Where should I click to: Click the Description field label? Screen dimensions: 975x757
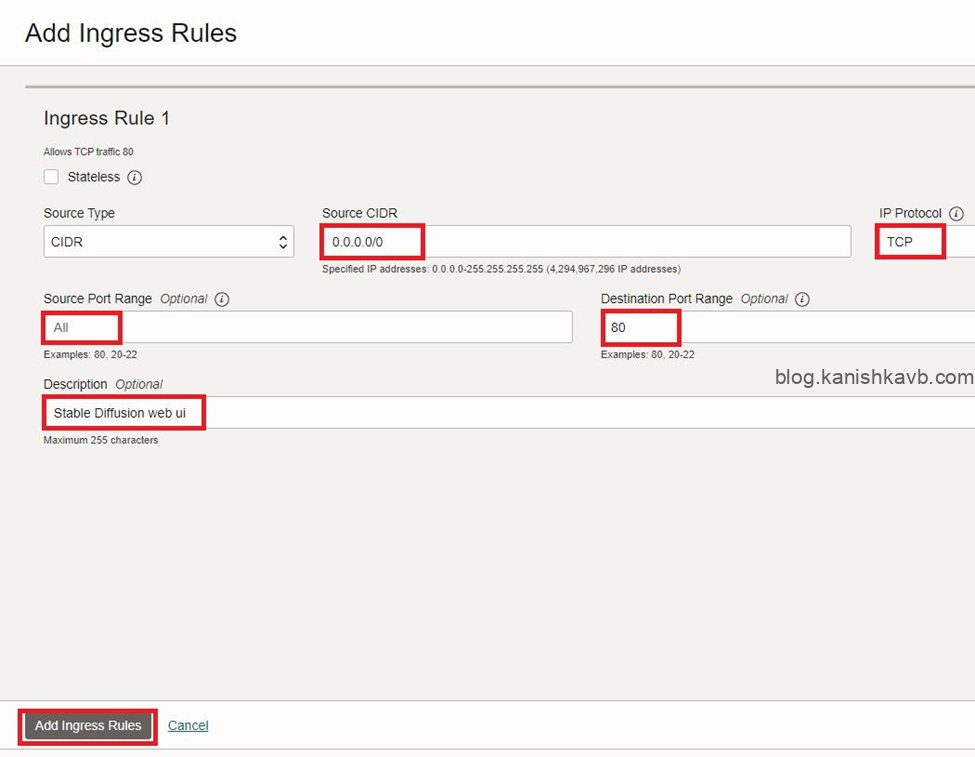[75, 384]
